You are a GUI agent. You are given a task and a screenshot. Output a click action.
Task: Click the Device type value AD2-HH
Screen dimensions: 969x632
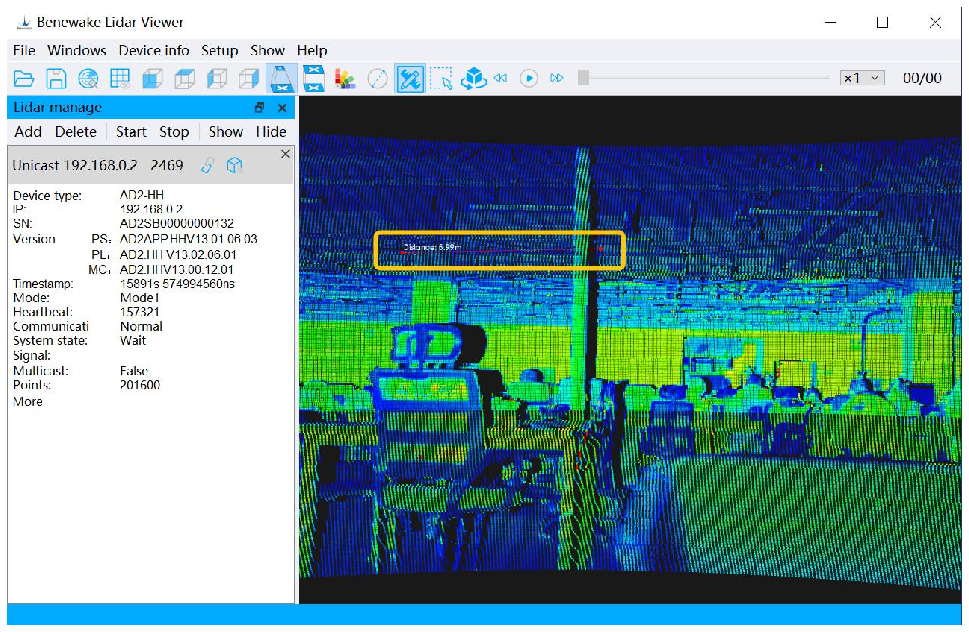tap(142, 195)
